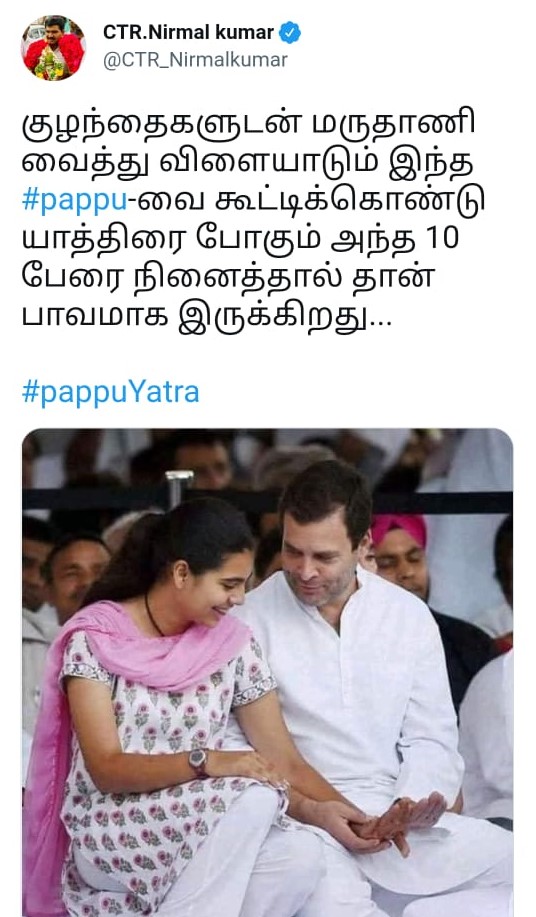Click the blue verified badge

290,33
